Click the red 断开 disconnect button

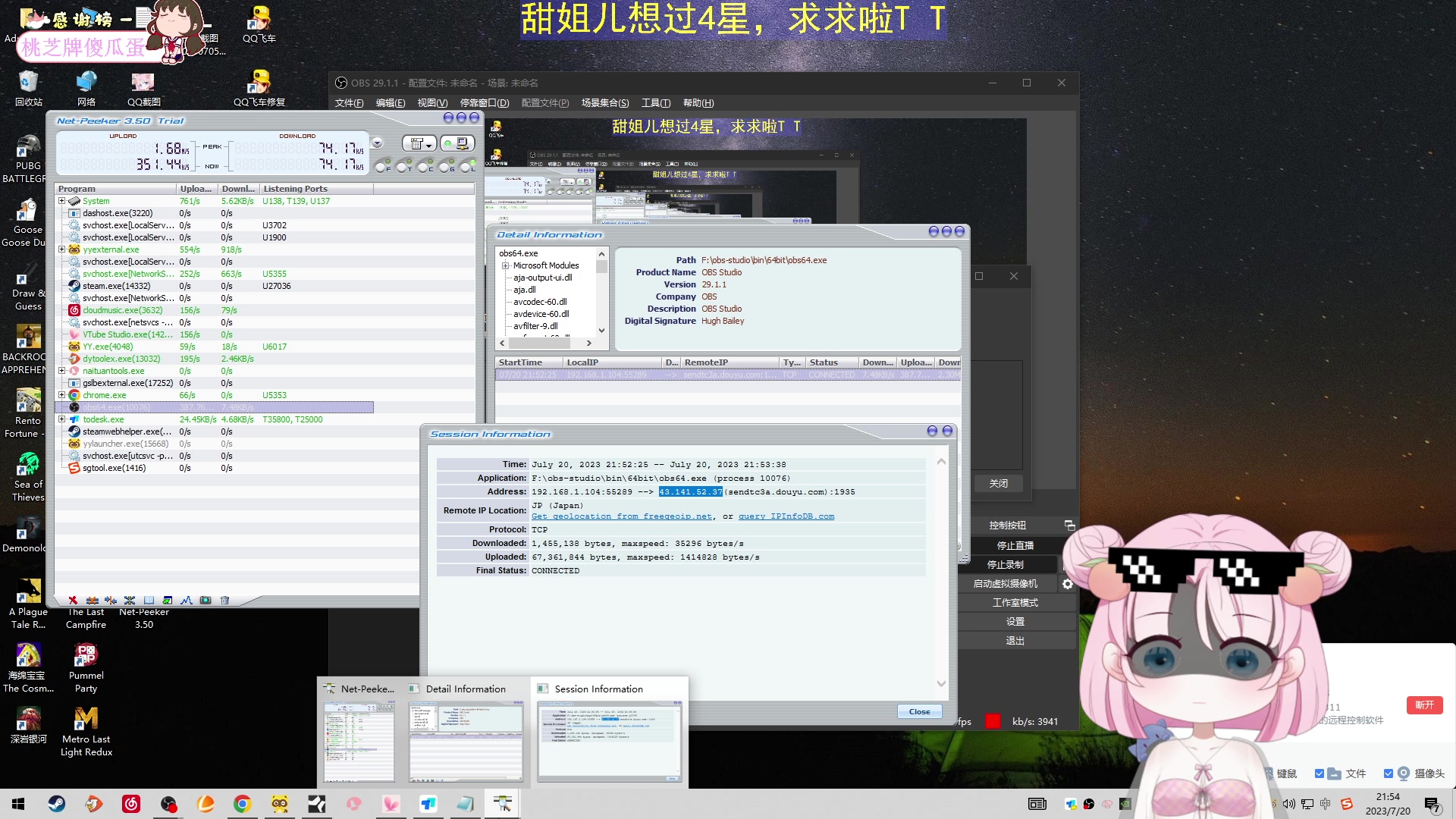pyautogui.click(x=1424, y=705)
